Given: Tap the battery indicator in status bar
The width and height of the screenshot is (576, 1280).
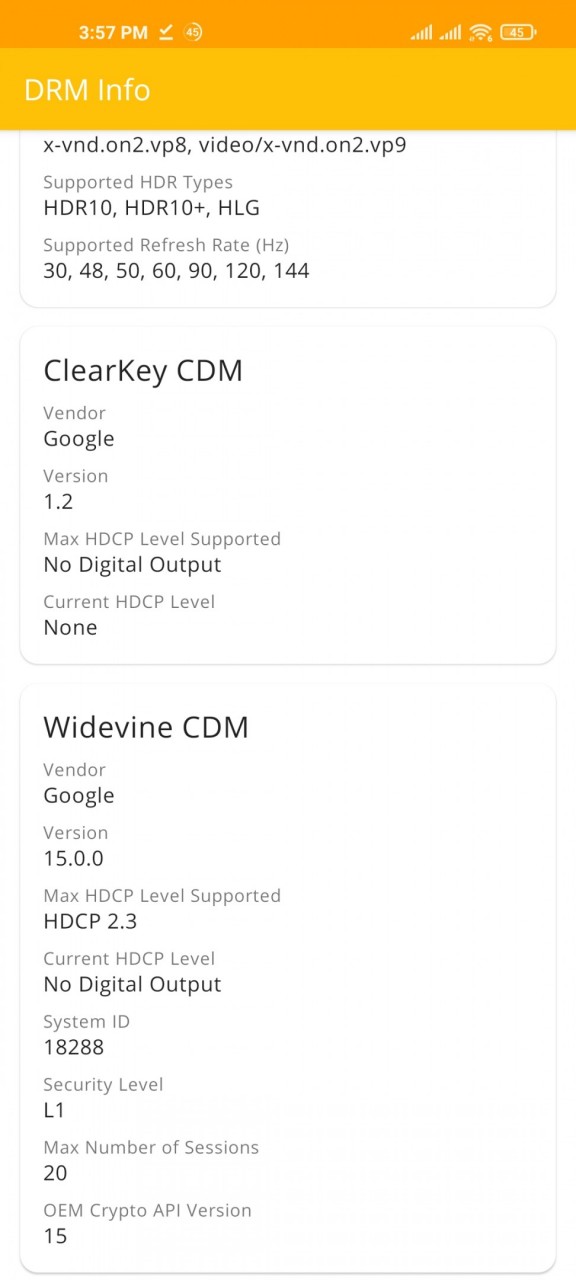Looking at the screenshot, I should 517,32.
